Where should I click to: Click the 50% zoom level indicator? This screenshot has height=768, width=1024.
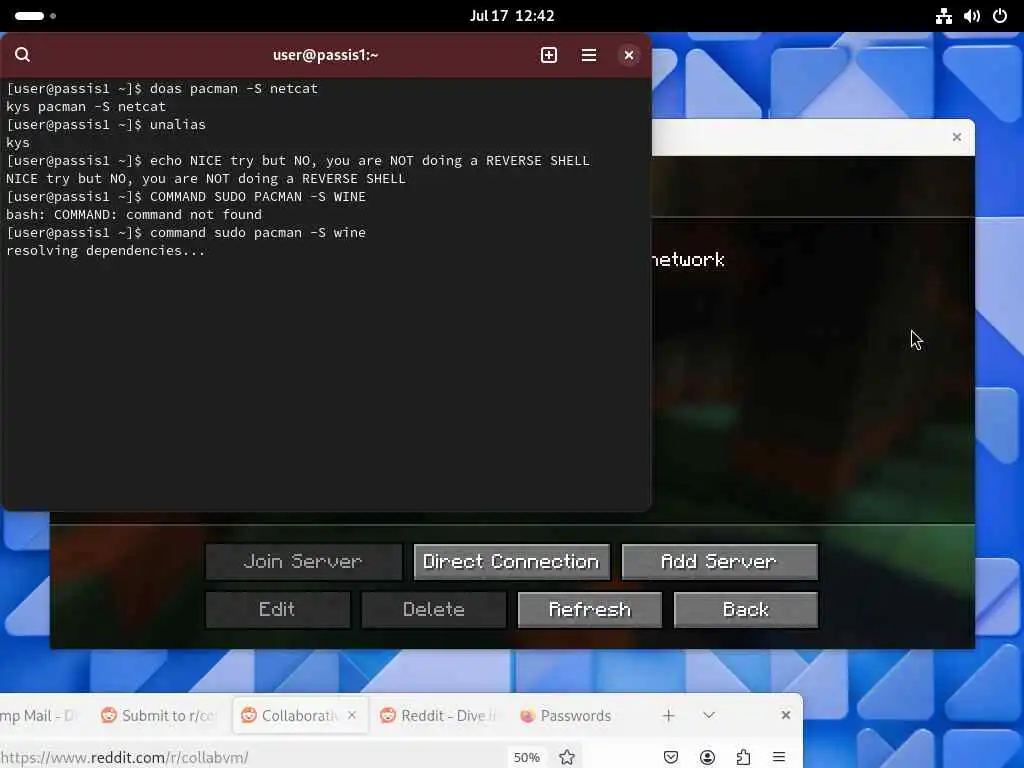tap(526, 757)
